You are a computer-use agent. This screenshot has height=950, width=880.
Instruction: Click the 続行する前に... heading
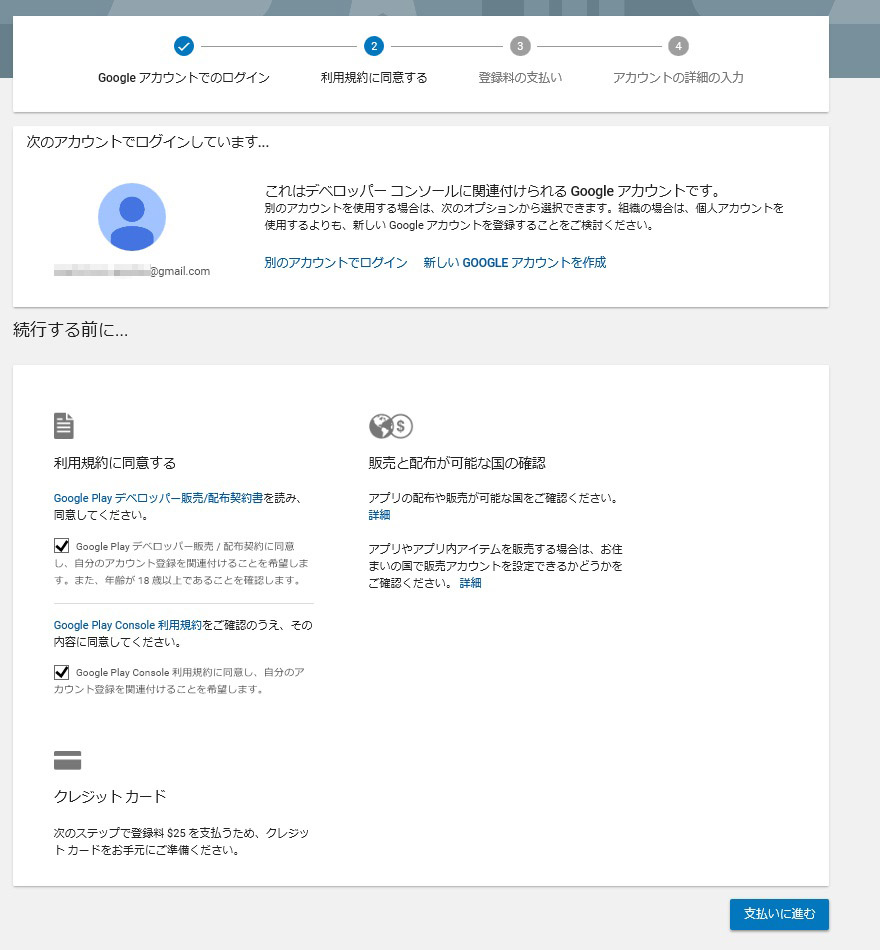pyautogui.click(x=70, y=330)
